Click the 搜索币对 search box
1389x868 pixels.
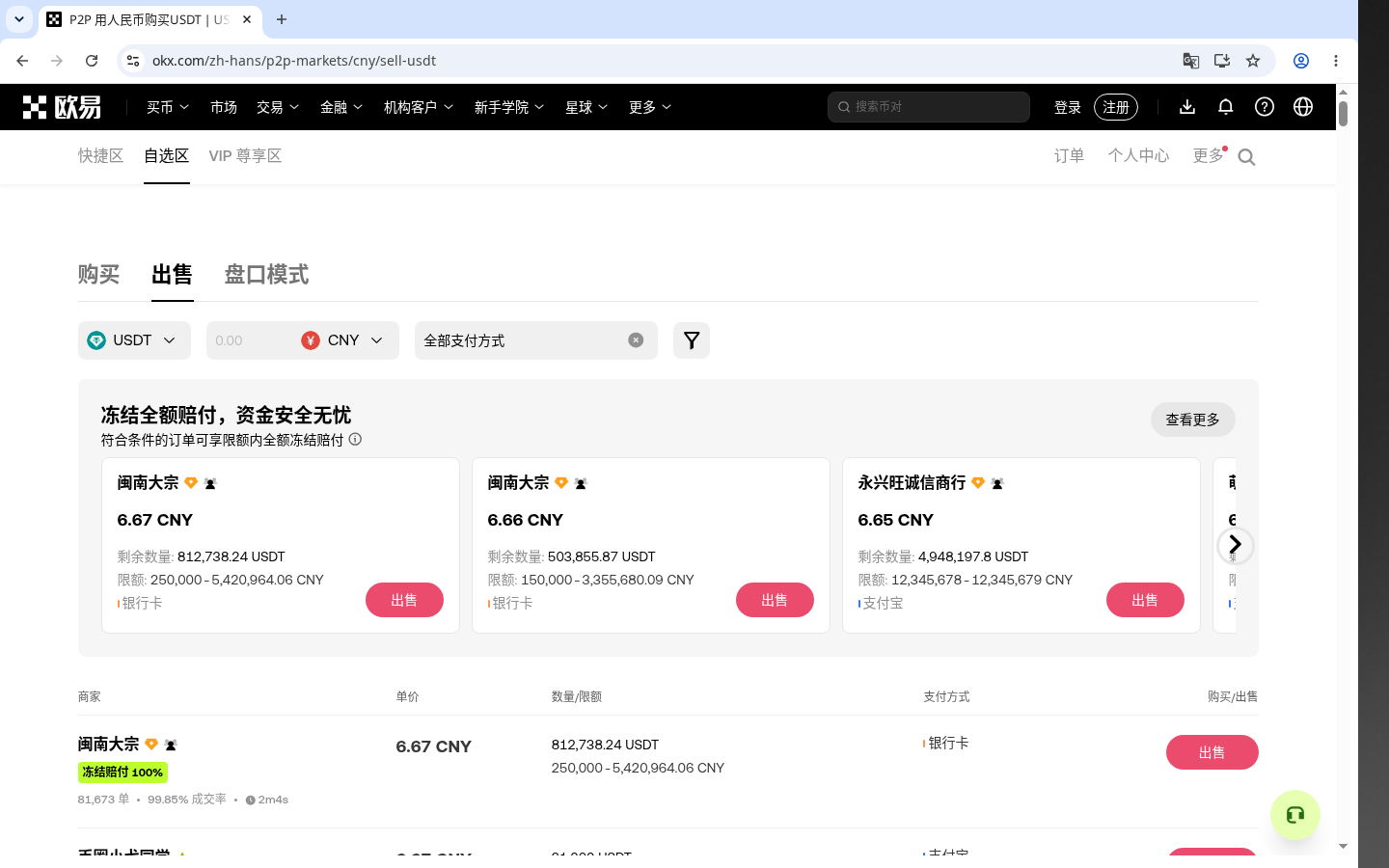[929, 107]
